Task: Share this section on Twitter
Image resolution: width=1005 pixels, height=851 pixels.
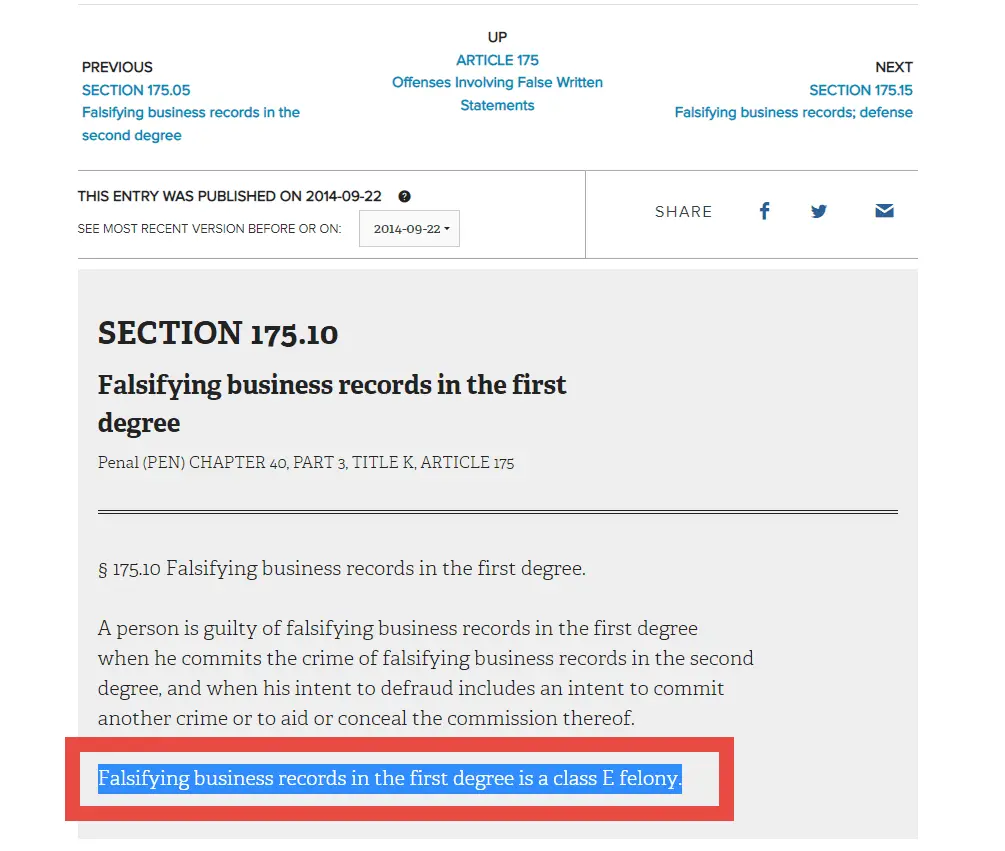Action: [x=819, y=211]
